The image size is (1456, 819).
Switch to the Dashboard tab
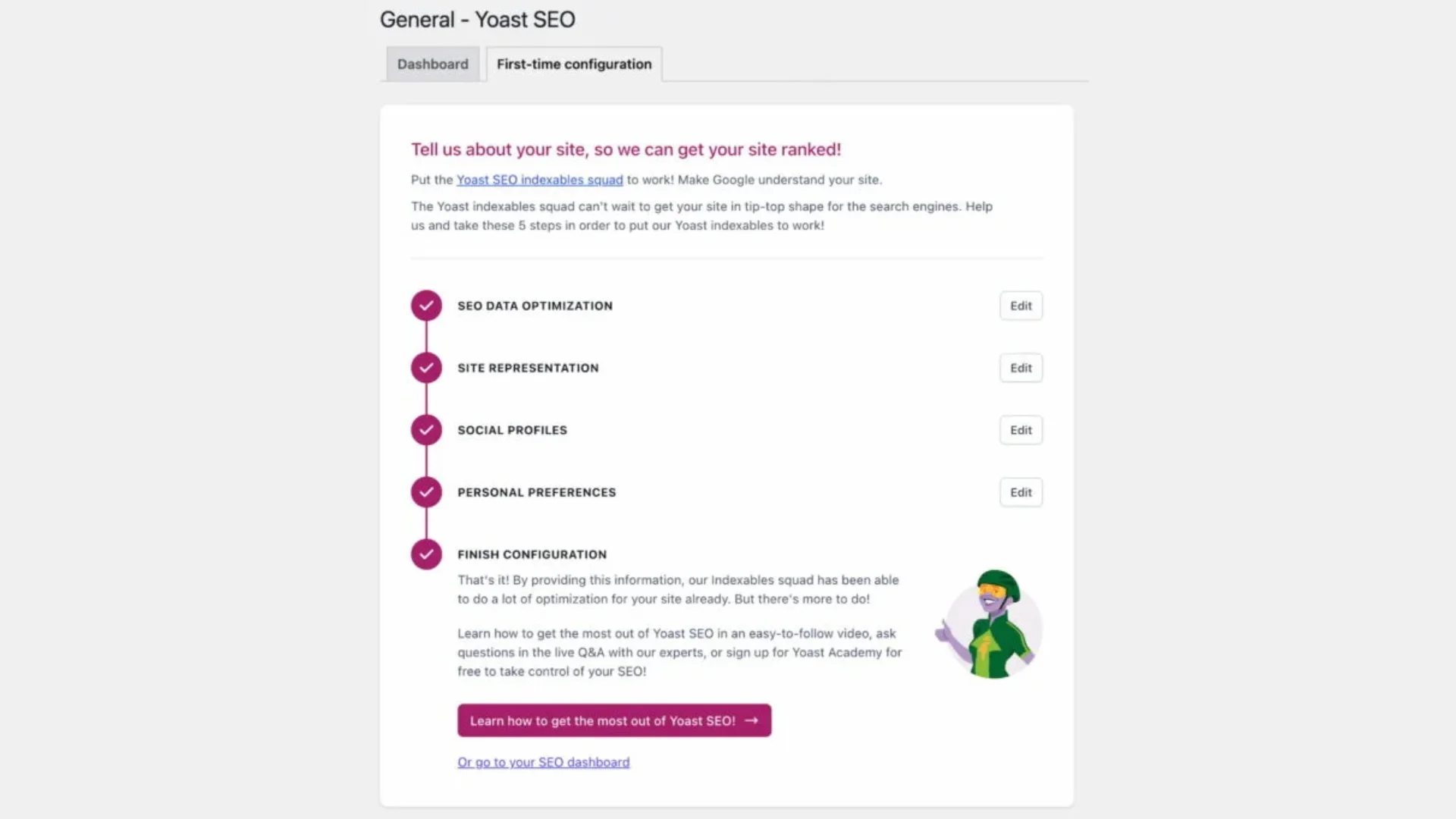(x=432, y=63)
